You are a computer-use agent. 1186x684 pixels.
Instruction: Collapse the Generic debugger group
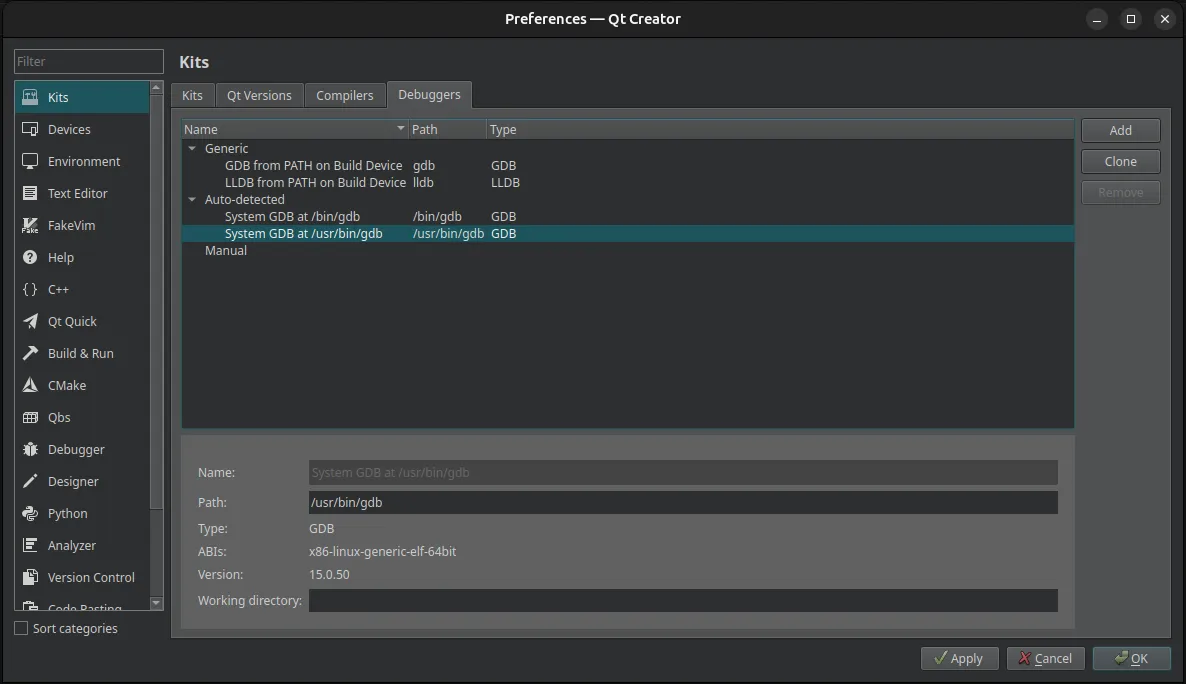(x=192, y=148)
